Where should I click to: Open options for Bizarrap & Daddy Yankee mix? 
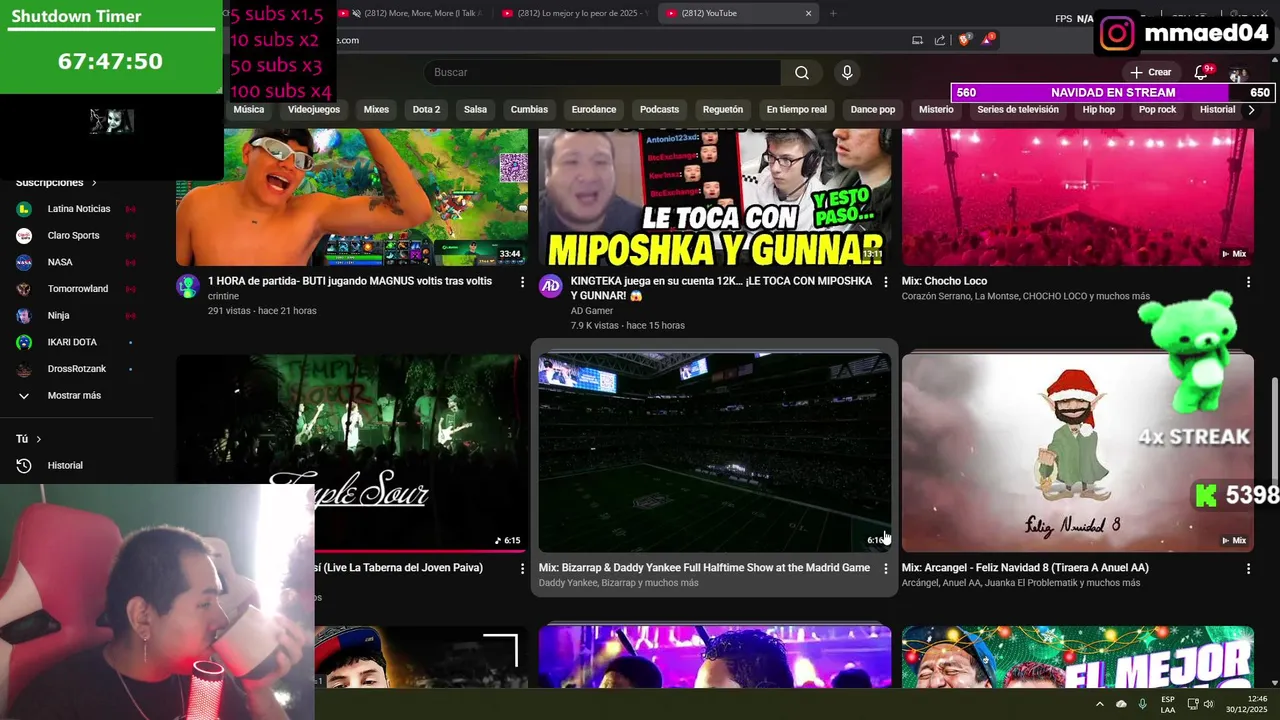[885, 568]
